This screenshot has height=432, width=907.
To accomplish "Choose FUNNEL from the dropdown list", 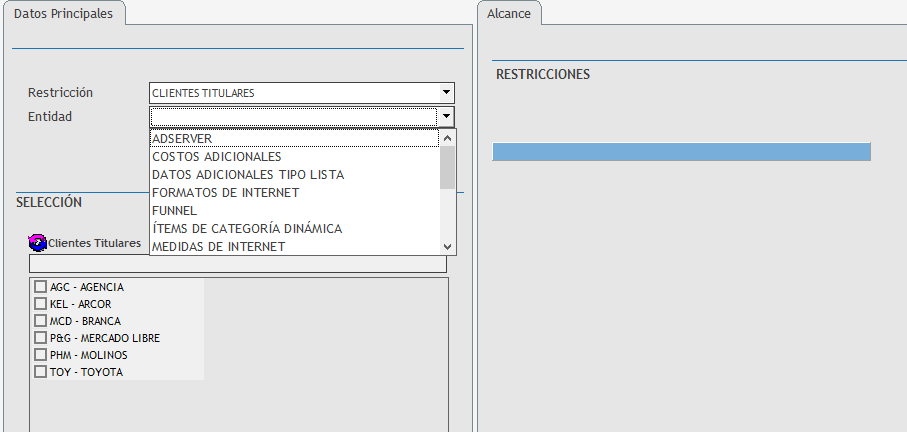I will tap(294, 211).
